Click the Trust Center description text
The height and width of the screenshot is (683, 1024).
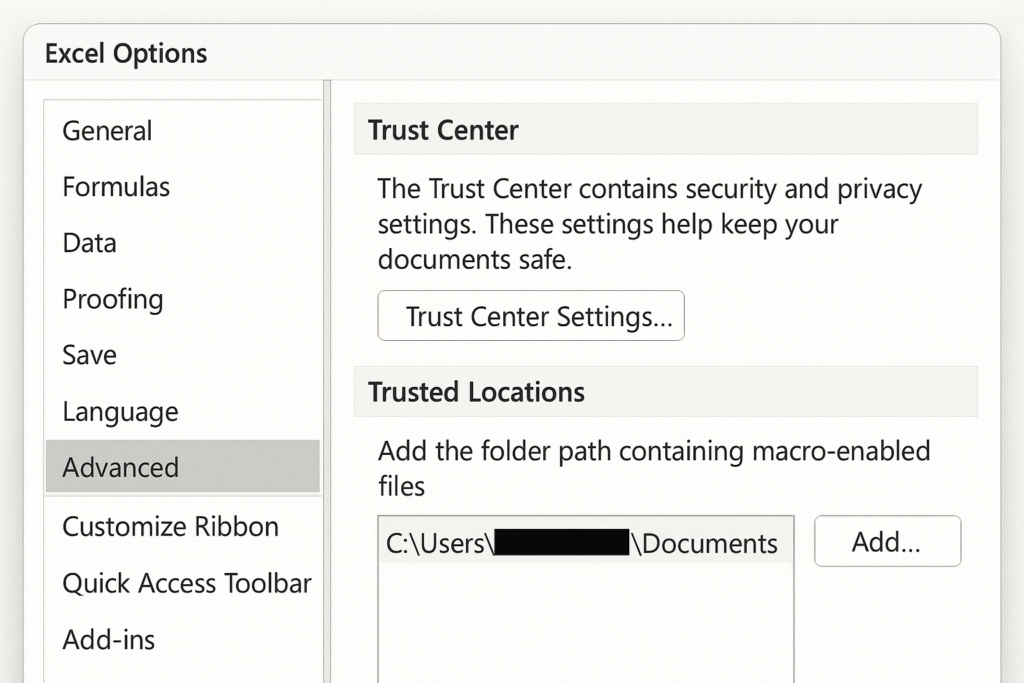[x=649, y=224]
